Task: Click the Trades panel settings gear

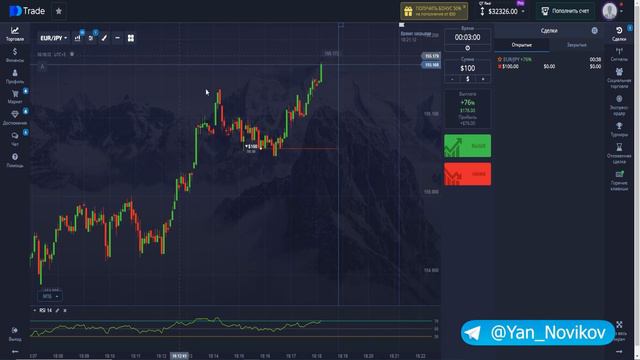Action: [594, 31]
